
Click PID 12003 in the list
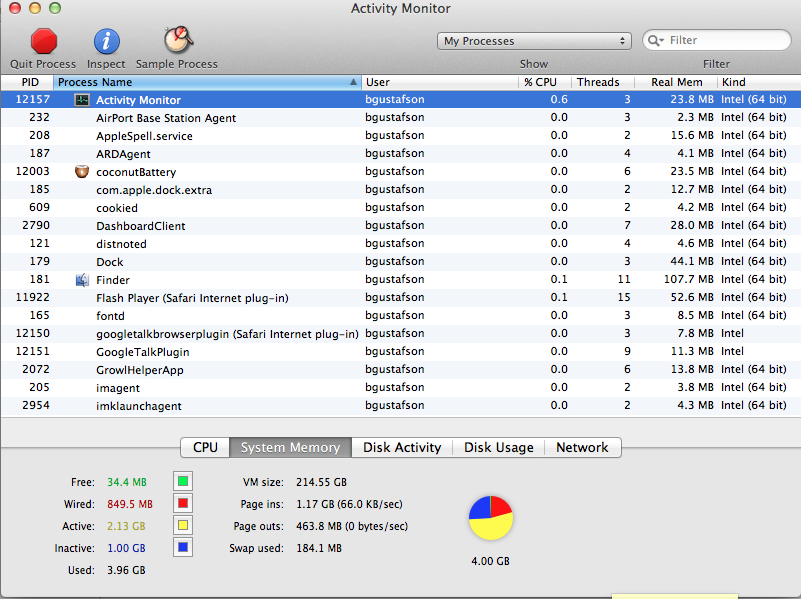pos(33,171)
